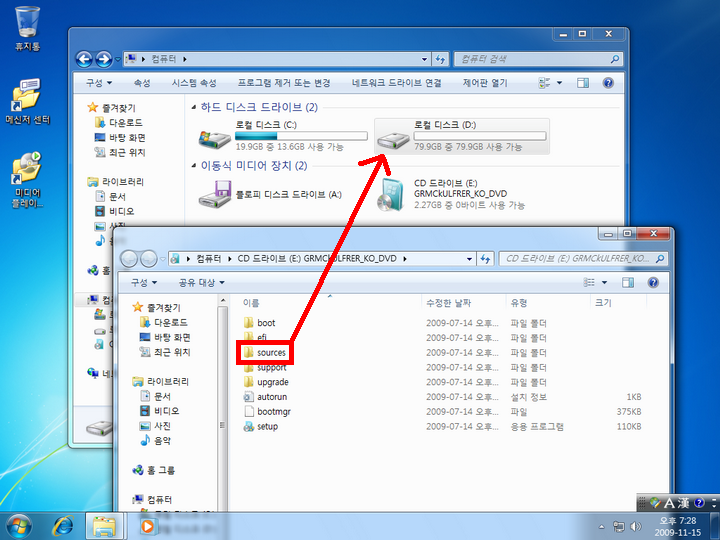Viewport: 720px width, 540px height.
Task: Select the bootmgr file
Action: [x=267, y=411]
